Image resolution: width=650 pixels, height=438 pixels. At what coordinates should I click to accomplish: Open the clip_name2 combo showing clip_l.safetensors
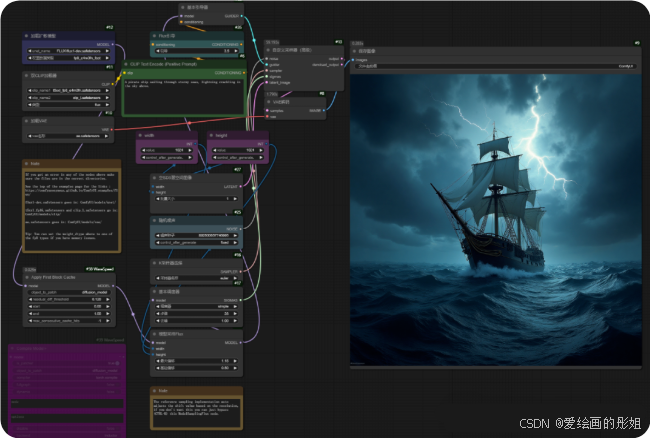pyautogui.click(x=68, y=98)
